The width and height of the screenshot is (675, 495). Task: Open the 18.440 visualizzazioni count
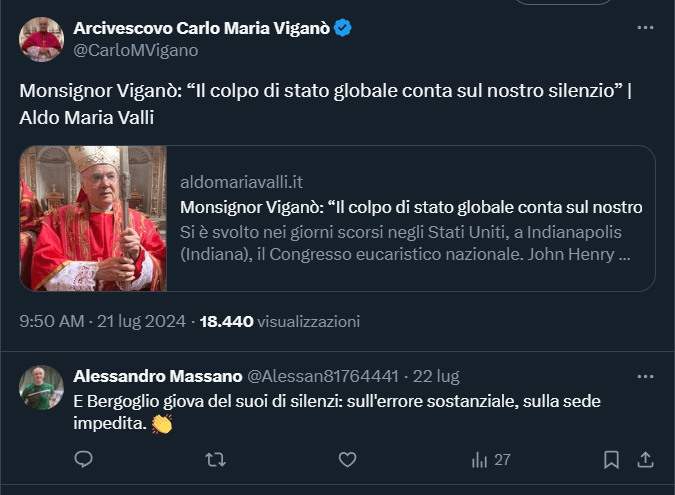[280, 322]
